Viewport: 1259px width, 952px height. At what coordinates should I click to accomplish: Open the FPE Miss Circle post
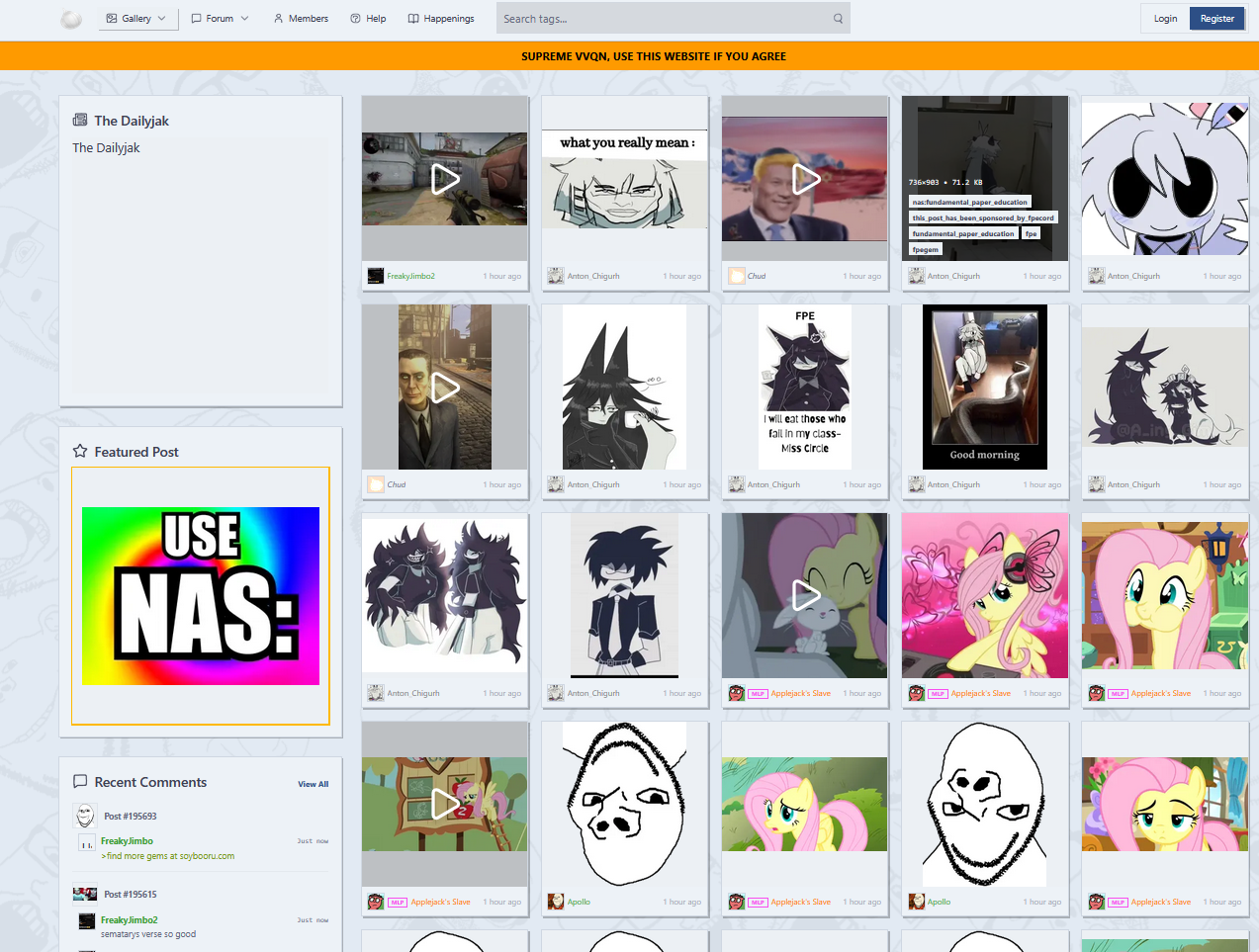pos(805,388)
